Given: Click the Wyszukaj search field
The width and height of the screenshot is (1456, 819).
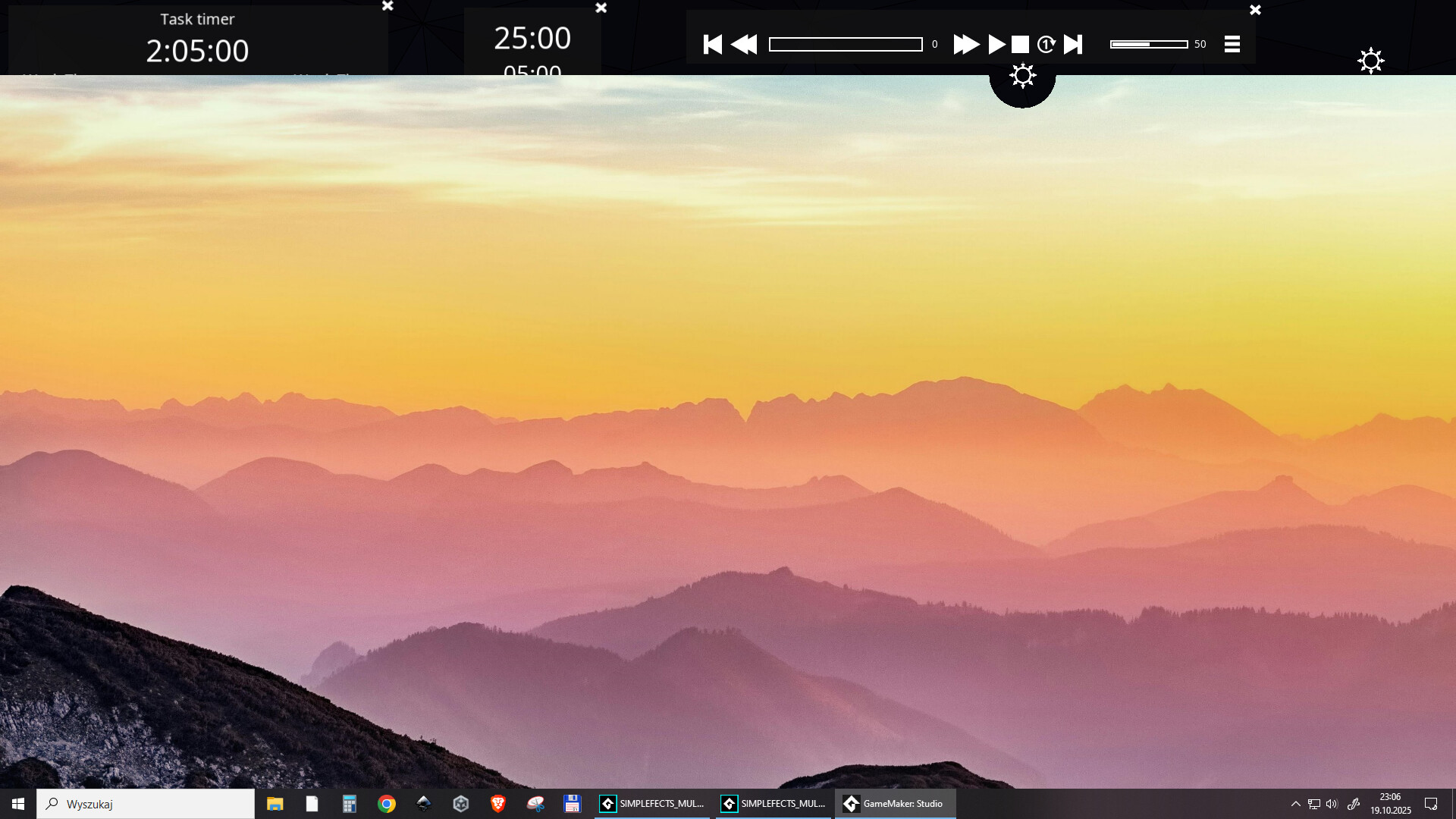Looking at the screenshot, I should click(x=144, y=804).
